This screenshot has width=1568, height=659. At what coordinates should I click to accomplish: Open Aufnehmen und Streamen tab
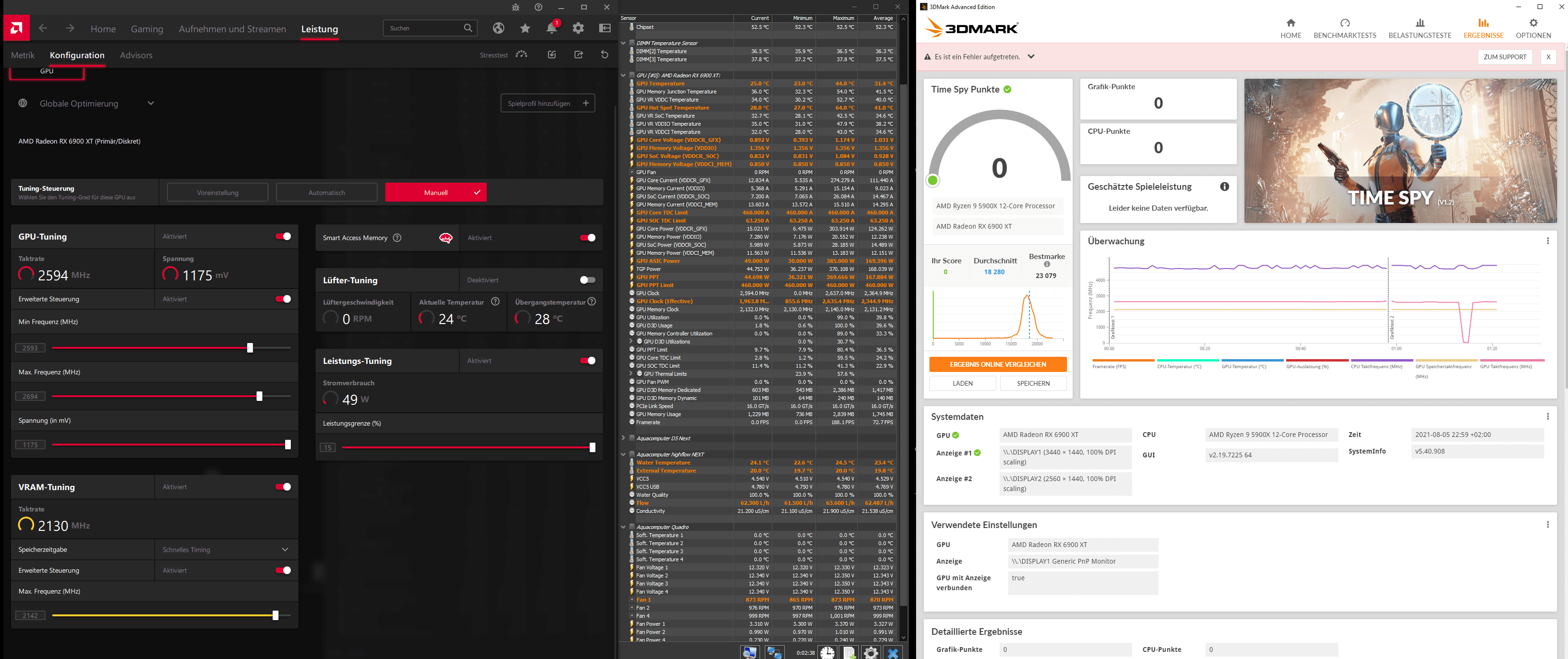pos(232,28)
